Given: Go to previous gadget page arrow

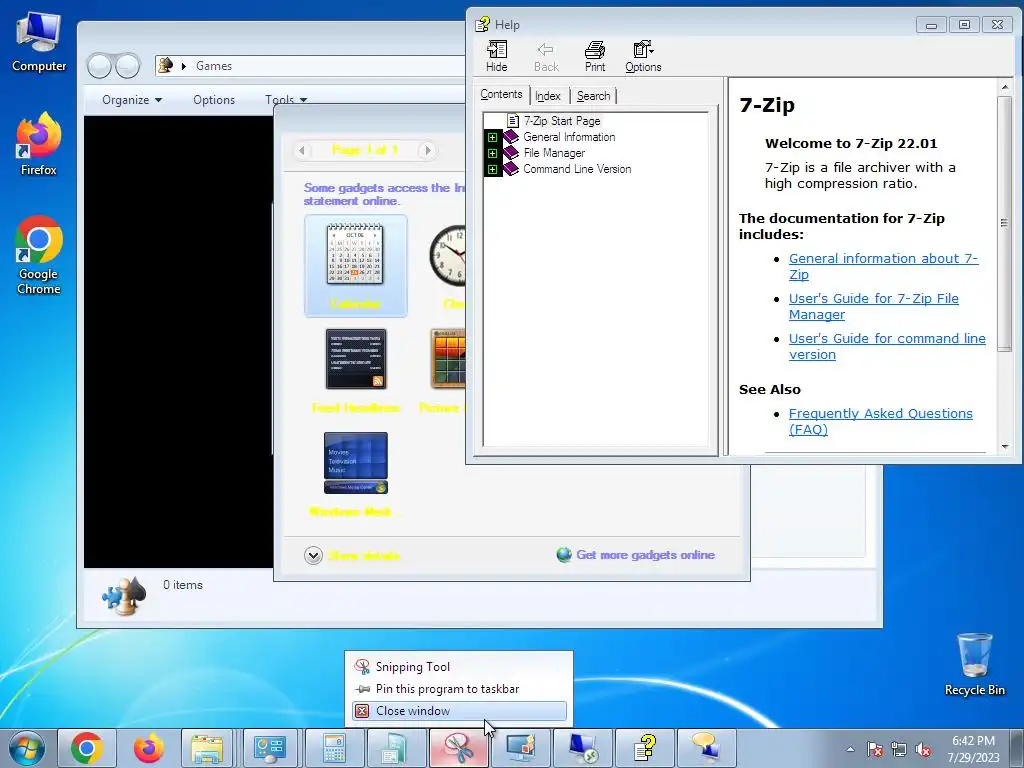Looking at the screenshot, I should [x=302, y=150].
